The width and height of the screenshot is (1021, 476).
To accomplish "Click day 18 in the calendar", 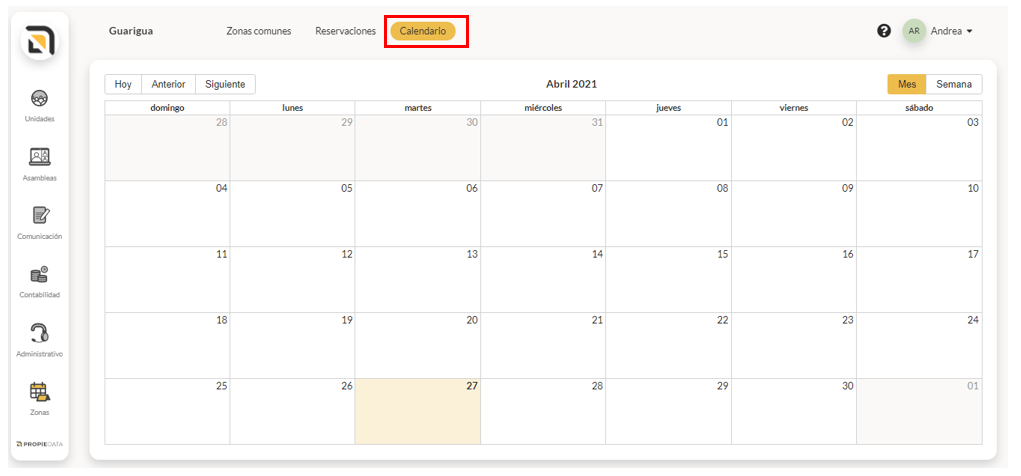I will tap(167, 345).
